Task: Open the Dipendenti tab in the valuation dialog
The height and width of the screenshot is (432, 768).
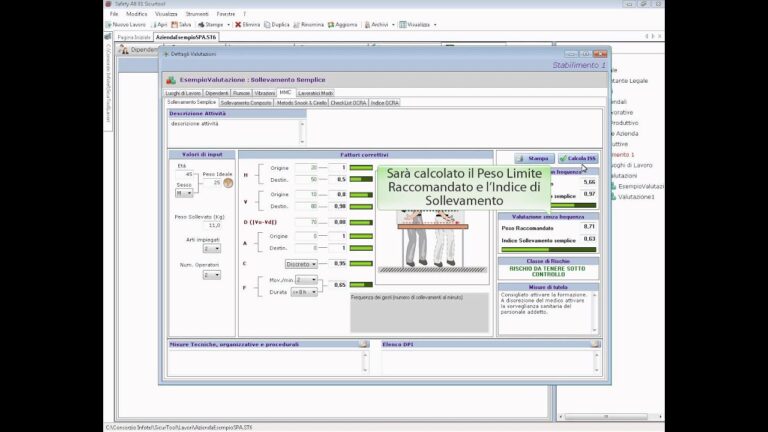Action: (x=216, y=93)
